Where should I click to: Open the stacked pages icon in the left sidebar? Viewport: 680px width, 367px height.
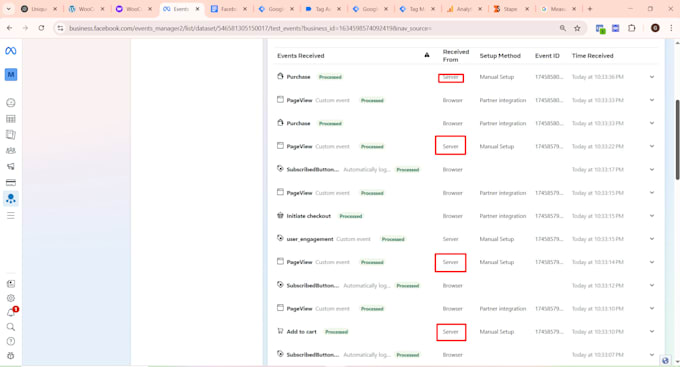pyautogui.click(x=11, y=134)
